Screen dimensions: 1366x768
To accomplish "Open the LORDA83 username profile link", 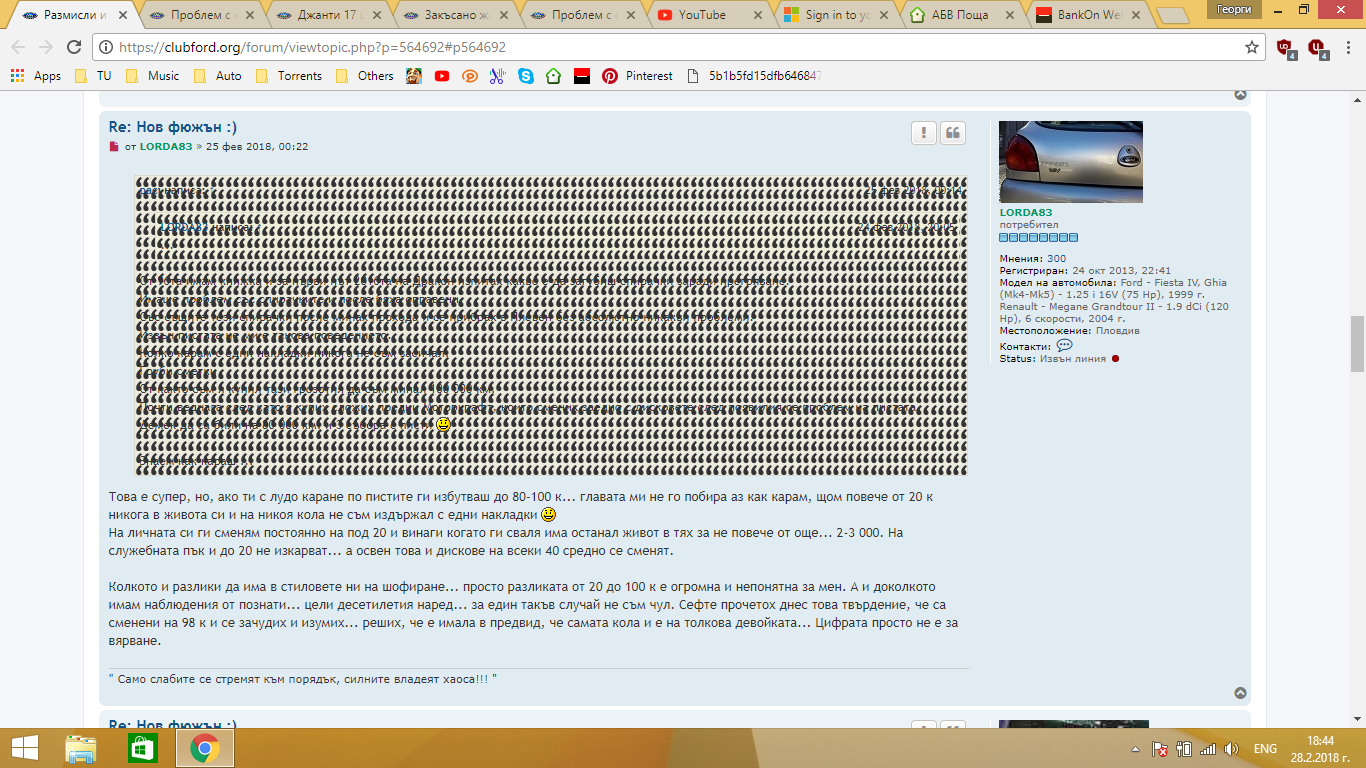I will [x=1025, y=213].
